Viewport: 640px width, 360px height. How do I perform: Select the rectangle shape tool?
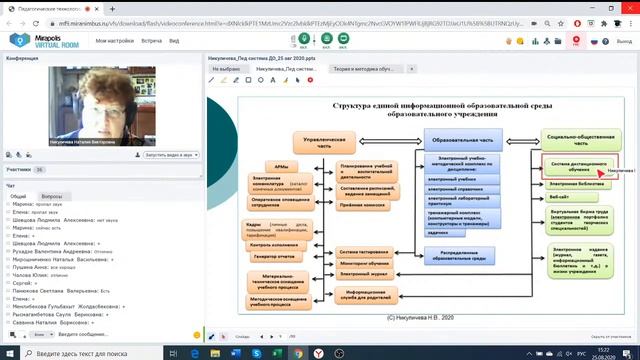248,80
